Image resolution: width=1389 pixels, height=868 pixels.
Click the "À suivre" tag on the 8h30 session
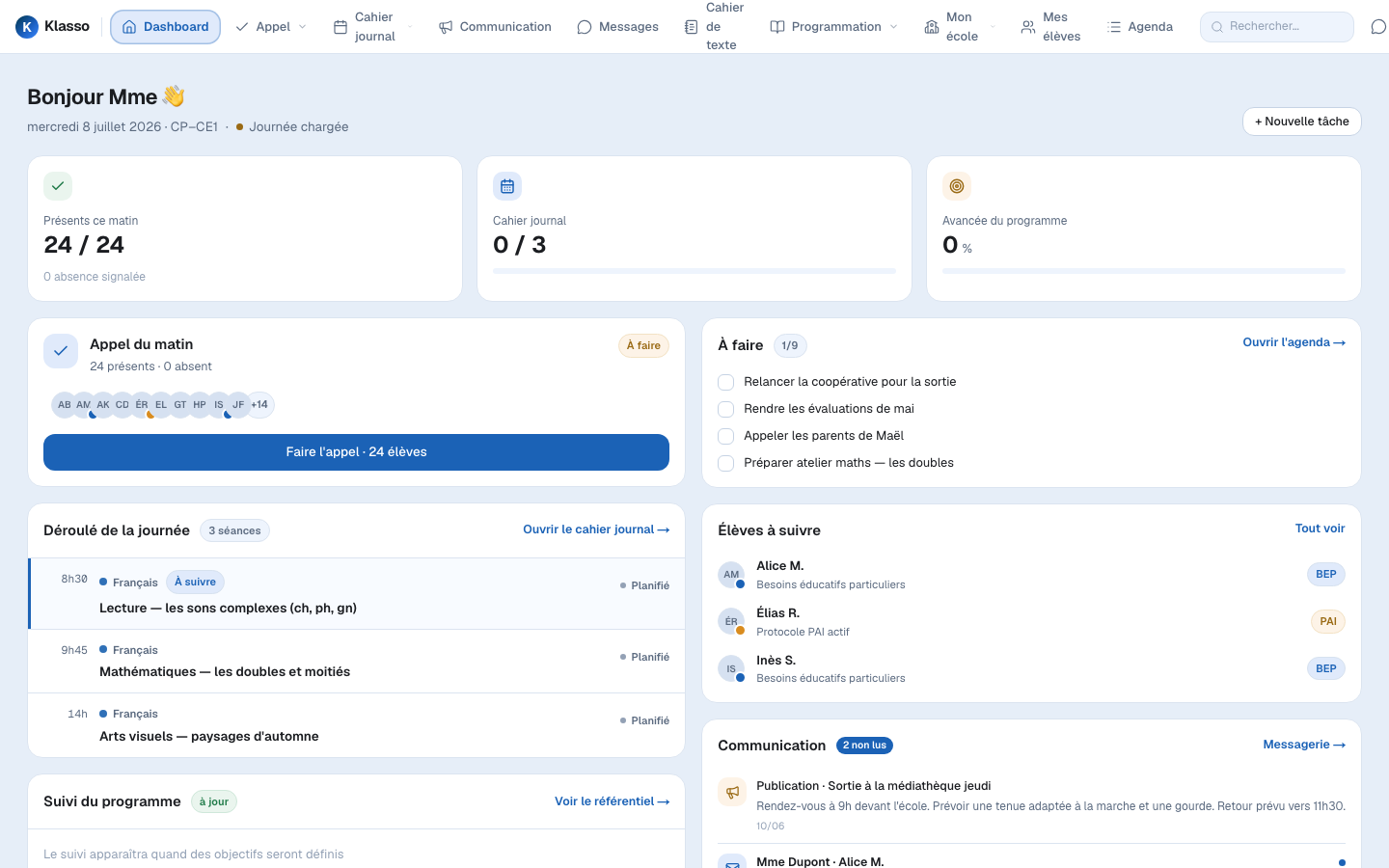(195, 583)
